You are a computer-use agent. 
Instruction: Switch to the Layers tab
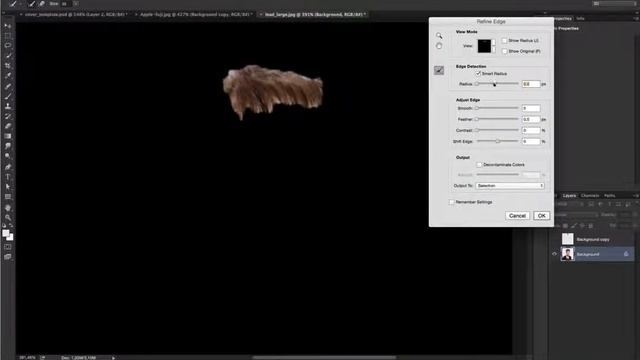pyautogui.click(x=569, y=196)
